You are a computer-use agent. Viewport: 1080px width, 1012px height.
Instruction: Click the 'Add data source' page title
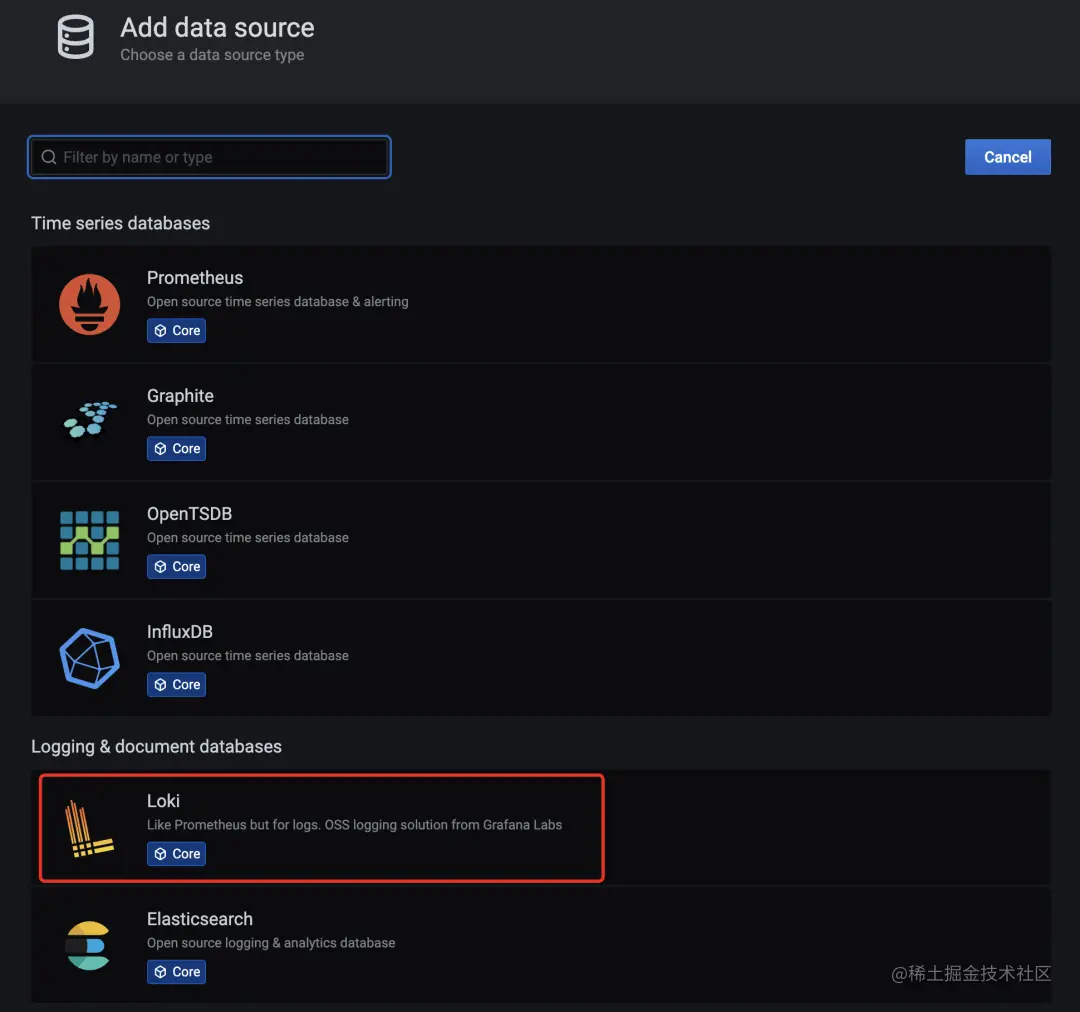[x=218, y=28]
